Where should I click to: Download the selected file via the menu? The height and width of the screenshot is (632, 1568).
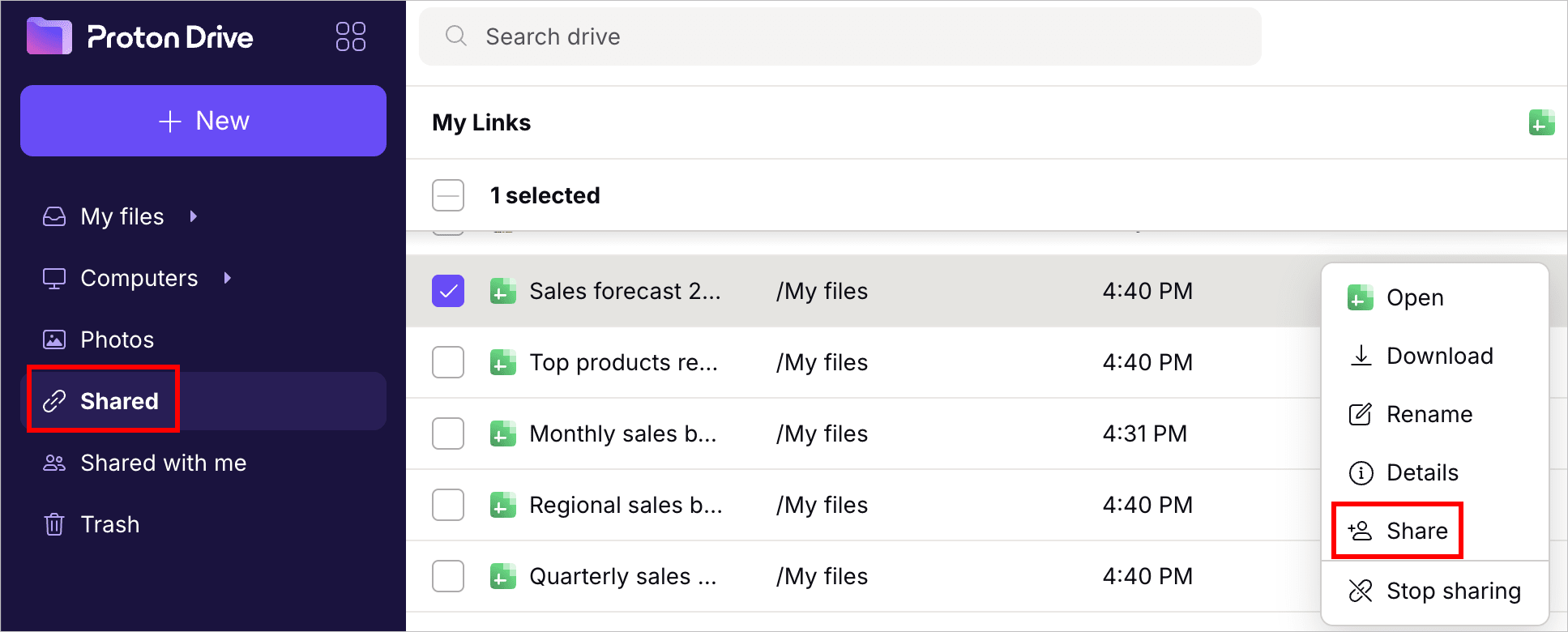pos(1440,356)
